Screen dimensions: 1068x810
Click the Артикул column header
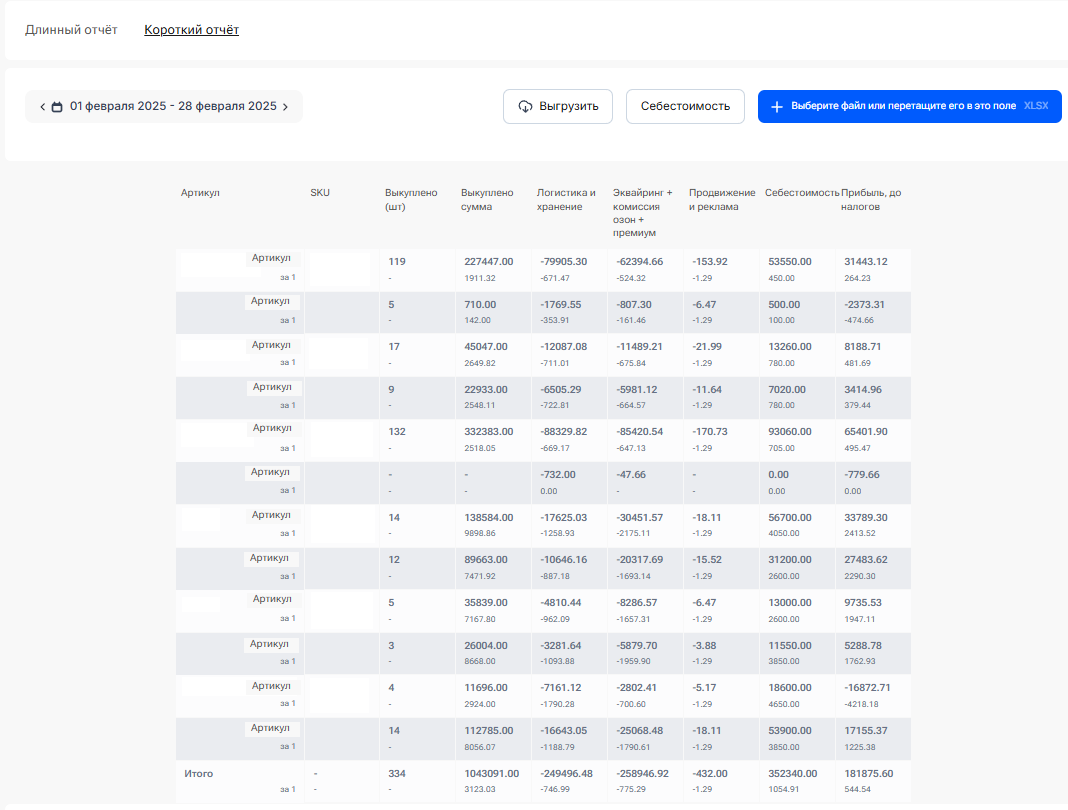pyautogui.click(x=200, y=193)
